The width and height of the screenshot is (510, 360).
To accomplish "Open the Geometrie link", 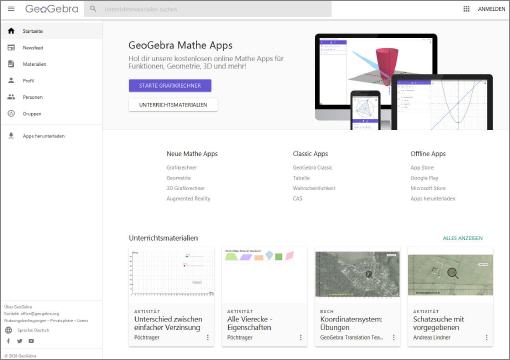I will 179,178.
